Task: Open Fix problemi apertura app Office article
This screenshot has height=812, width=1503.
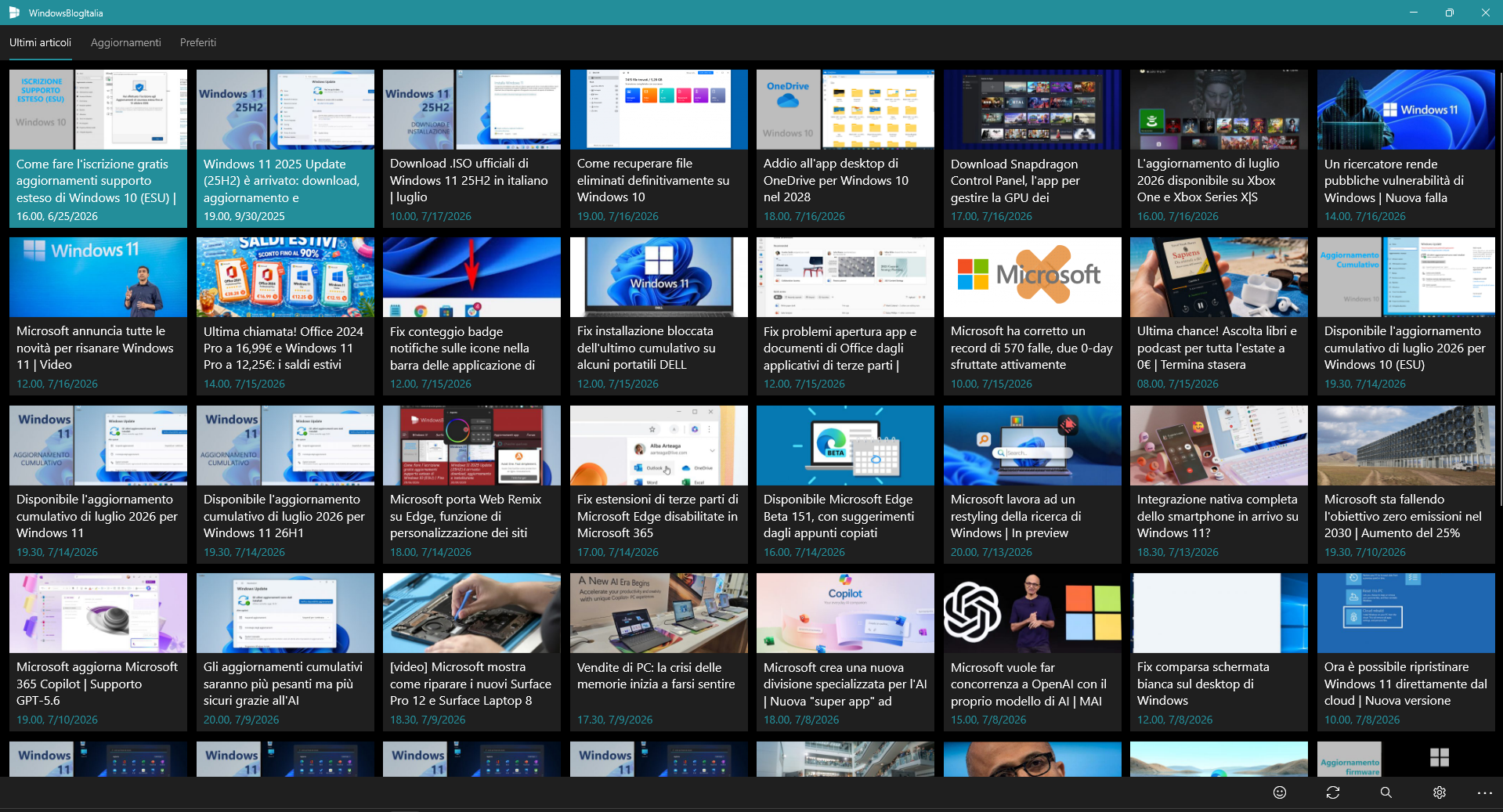Action: [x=845, y=316]
